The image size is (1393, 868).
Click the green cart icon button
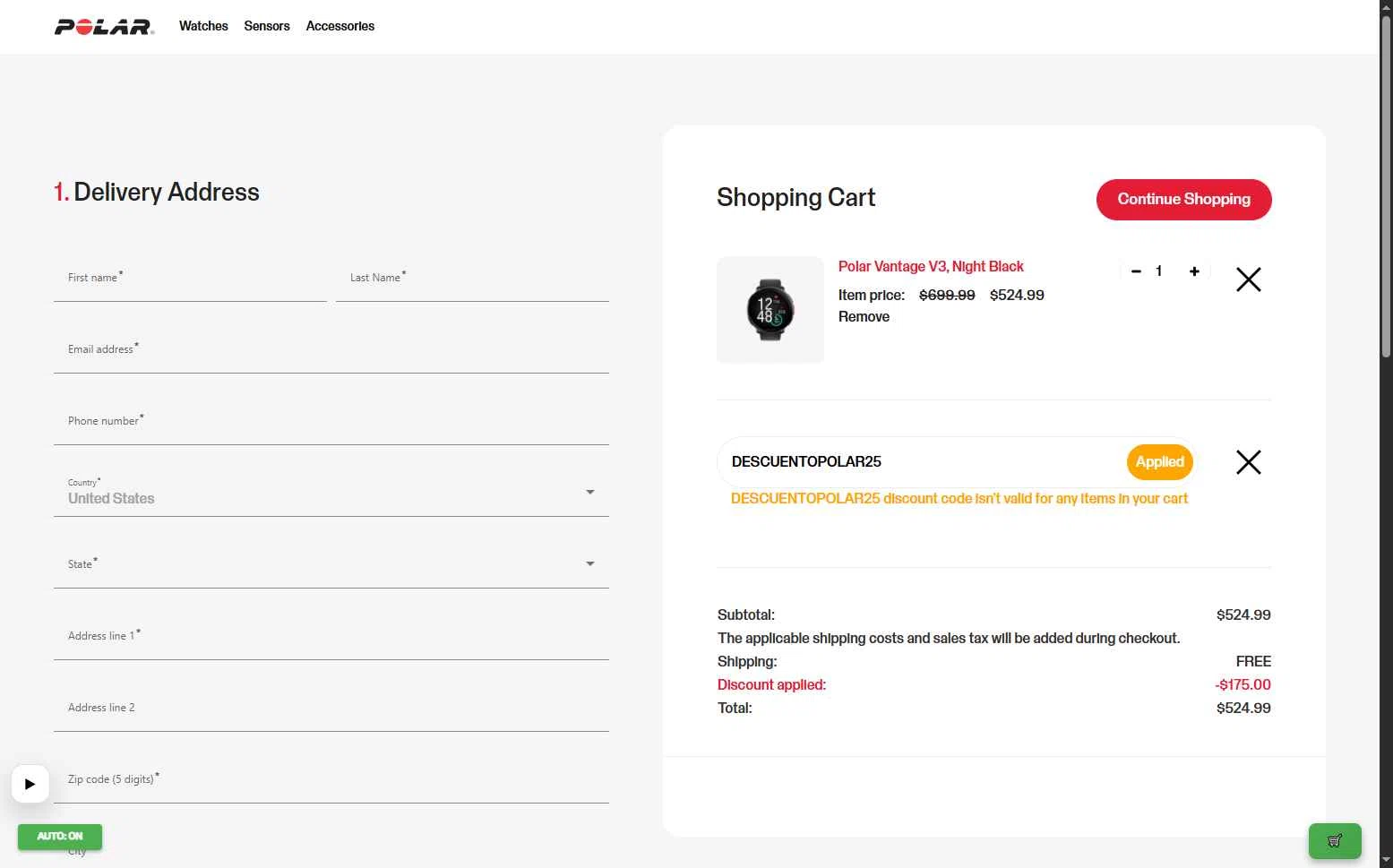(x=1335, y=841)
